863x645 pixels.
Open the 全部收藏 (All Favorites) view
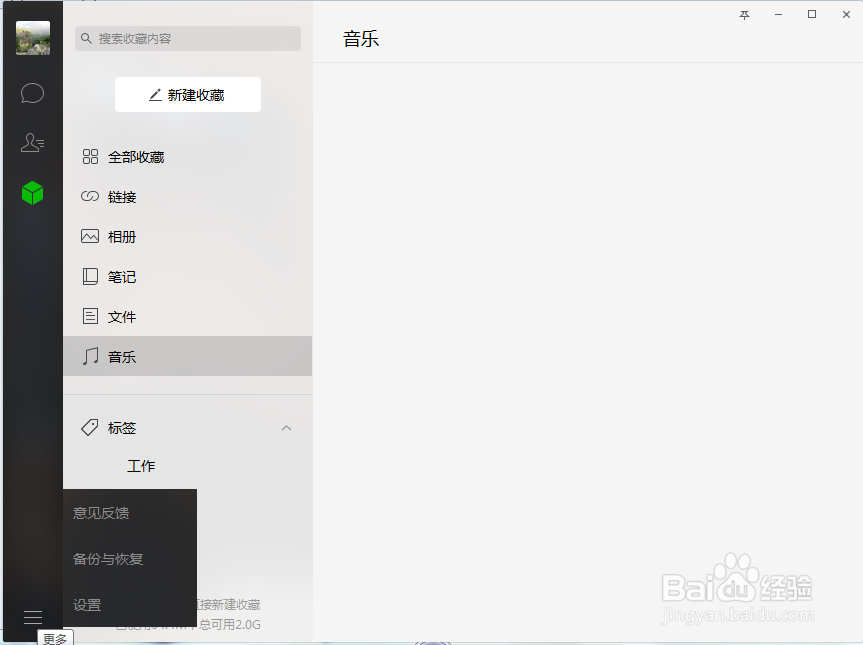tap(134, 156)
